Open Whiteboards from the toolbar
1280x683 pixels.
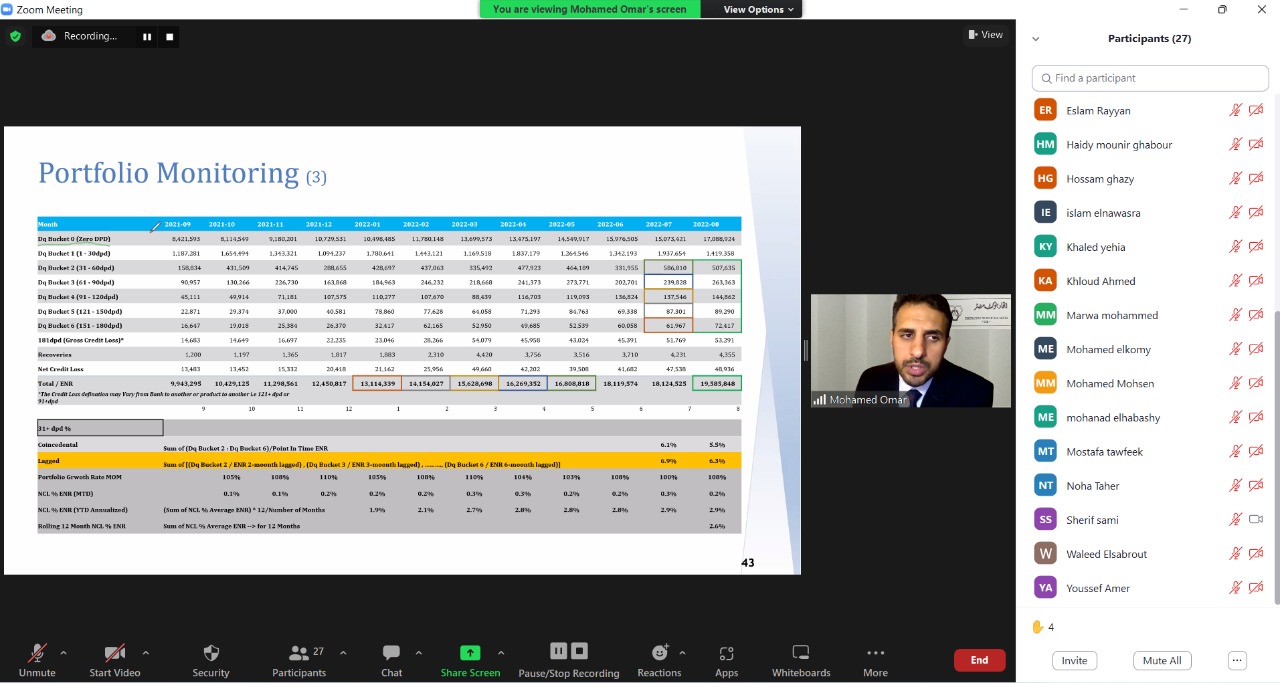pos(800,653)
